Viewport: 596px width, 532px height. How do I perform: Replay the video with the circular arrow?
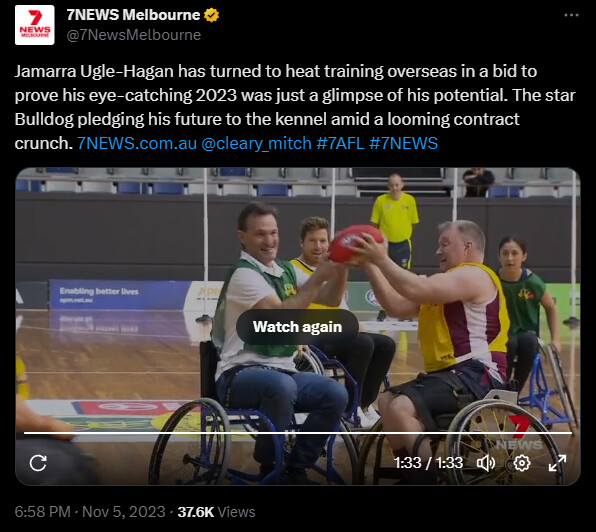[38, 463]
